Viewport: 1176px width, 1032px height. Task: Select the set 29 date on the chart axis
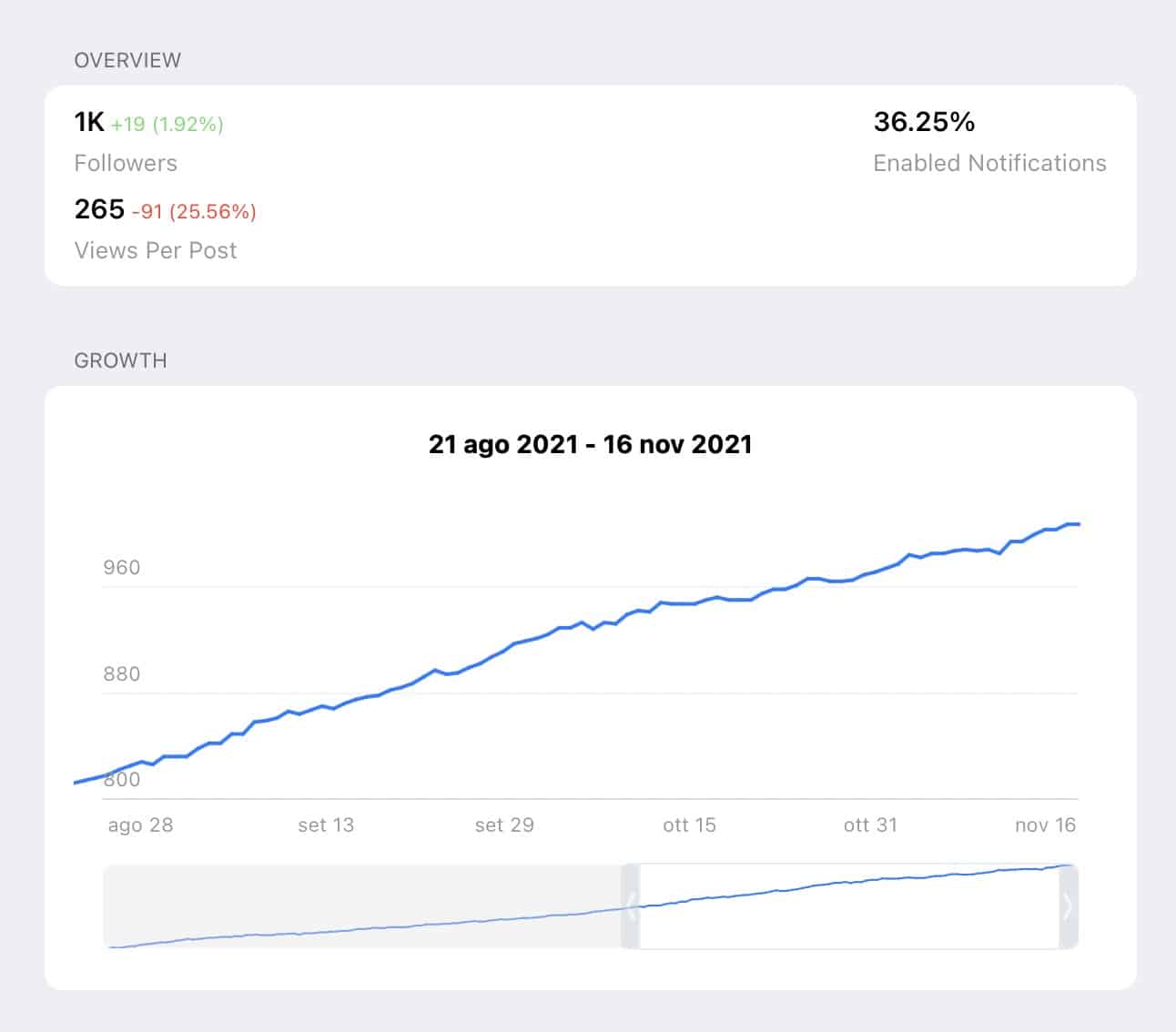coord(504,825)
